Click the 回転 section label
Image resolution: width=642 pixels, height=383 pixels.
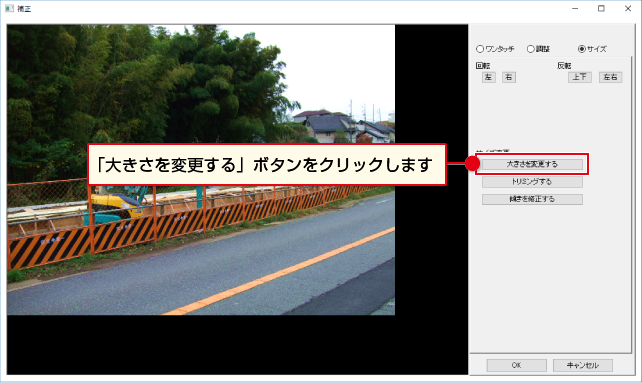coord(483,66)
